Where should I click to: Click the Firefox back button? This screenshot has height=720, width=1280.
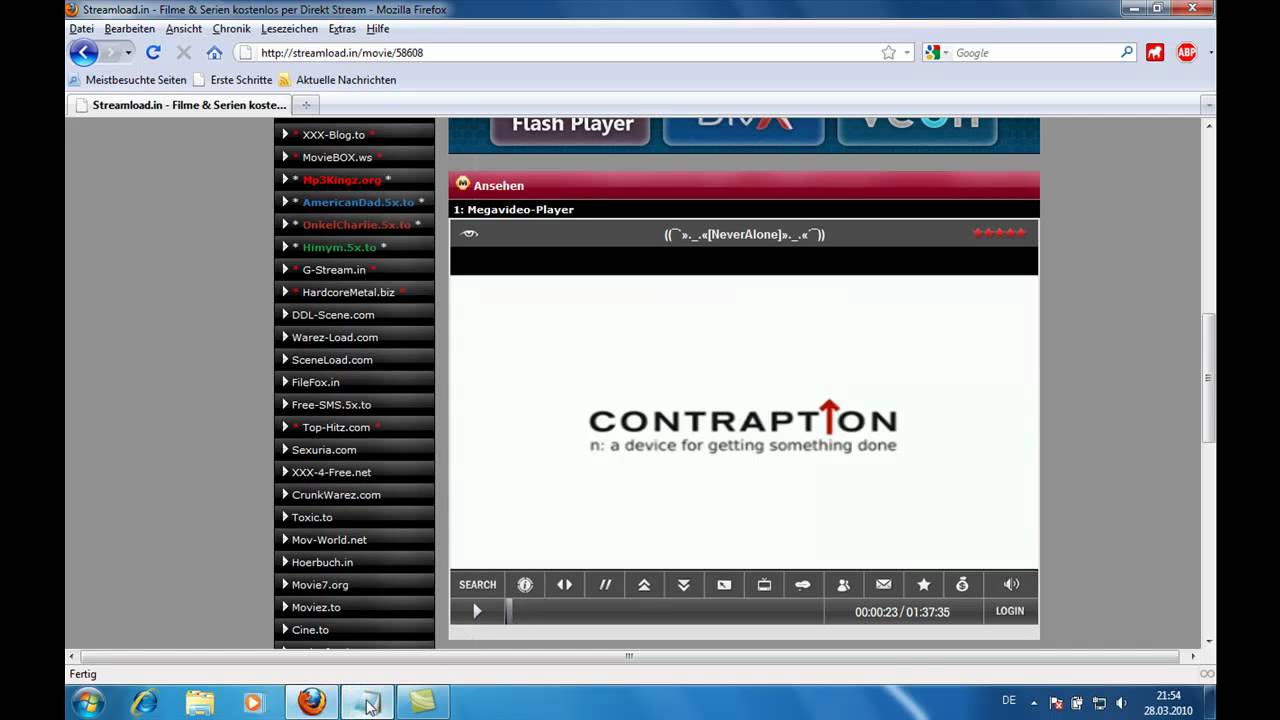[84, 52]
